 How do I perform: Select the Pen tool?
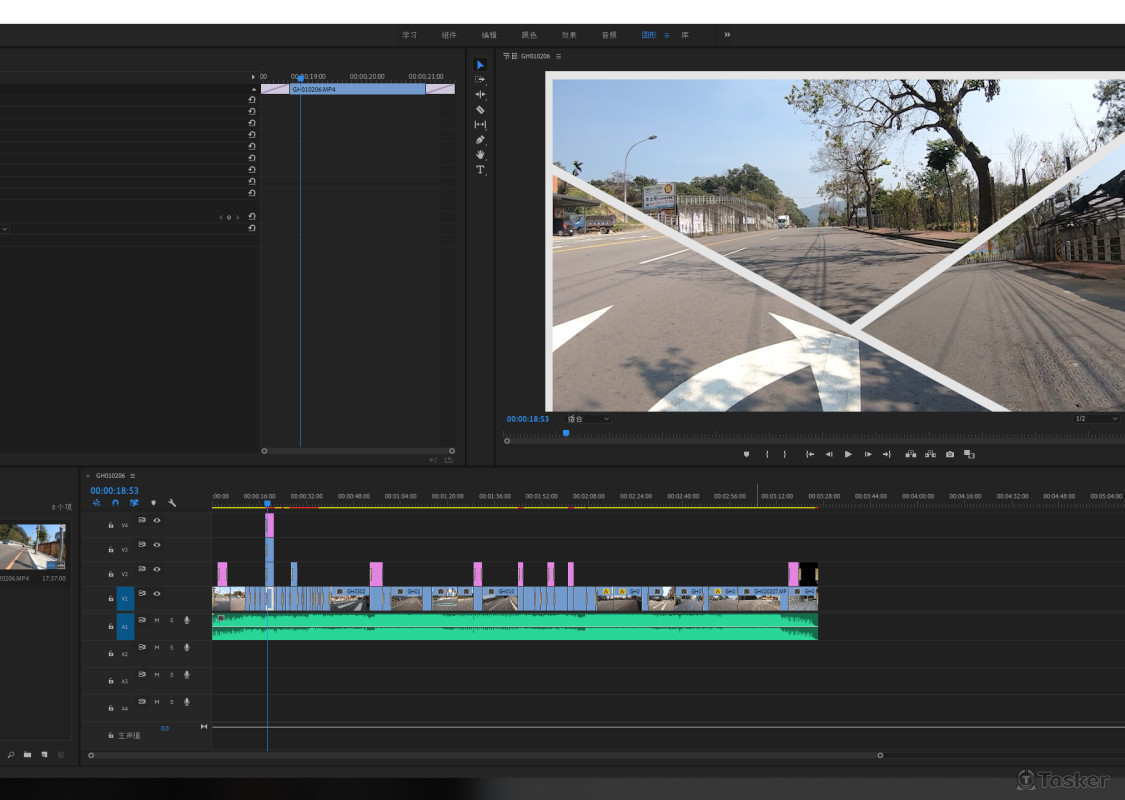[x=480, y=140]
